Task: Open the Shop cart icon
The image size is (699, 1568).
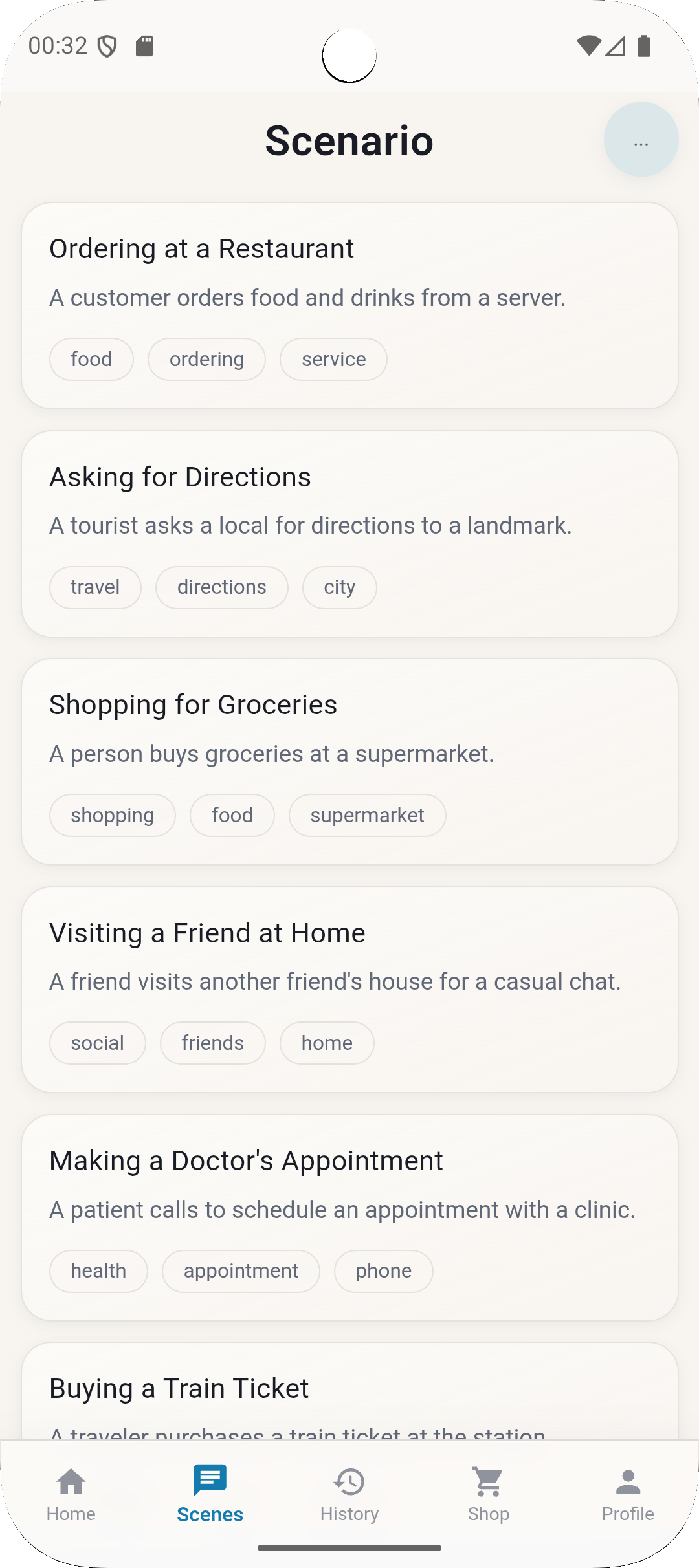Action: pos(489,1482)
